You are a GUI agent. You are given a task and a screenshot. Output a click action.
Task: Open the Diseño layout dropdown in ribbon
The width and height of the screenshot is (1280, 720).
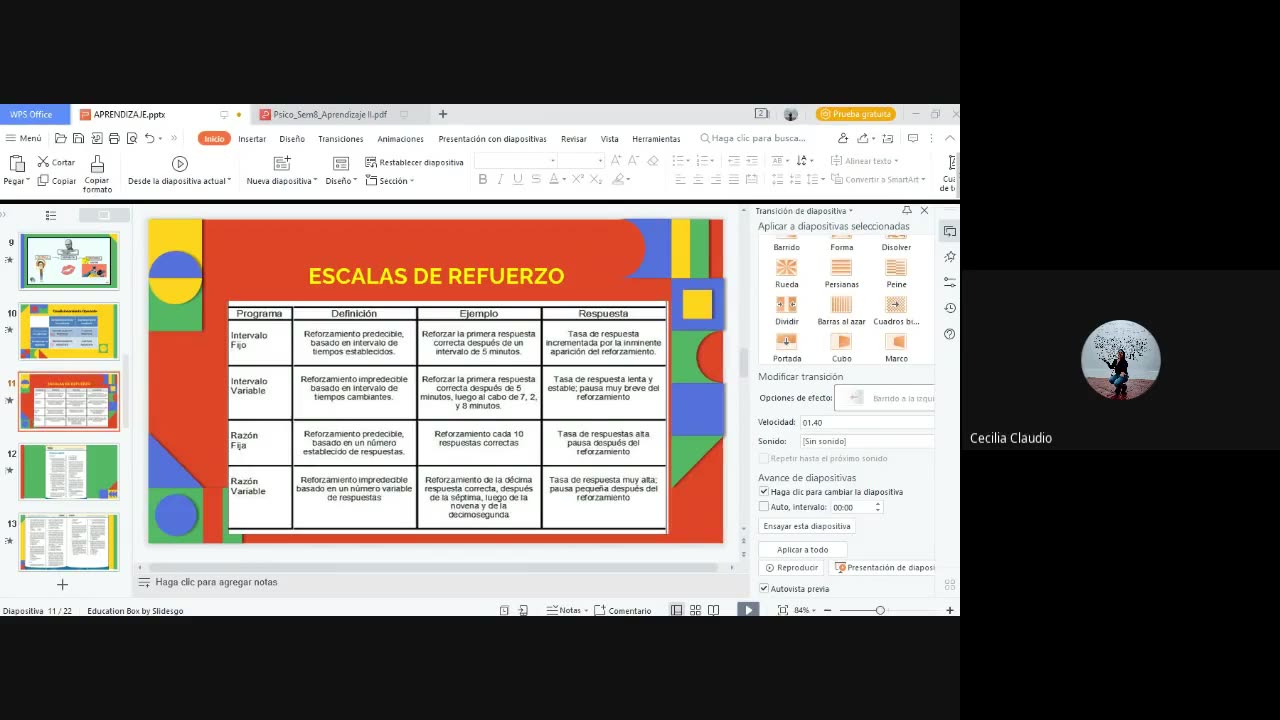(x=355, y=181)
